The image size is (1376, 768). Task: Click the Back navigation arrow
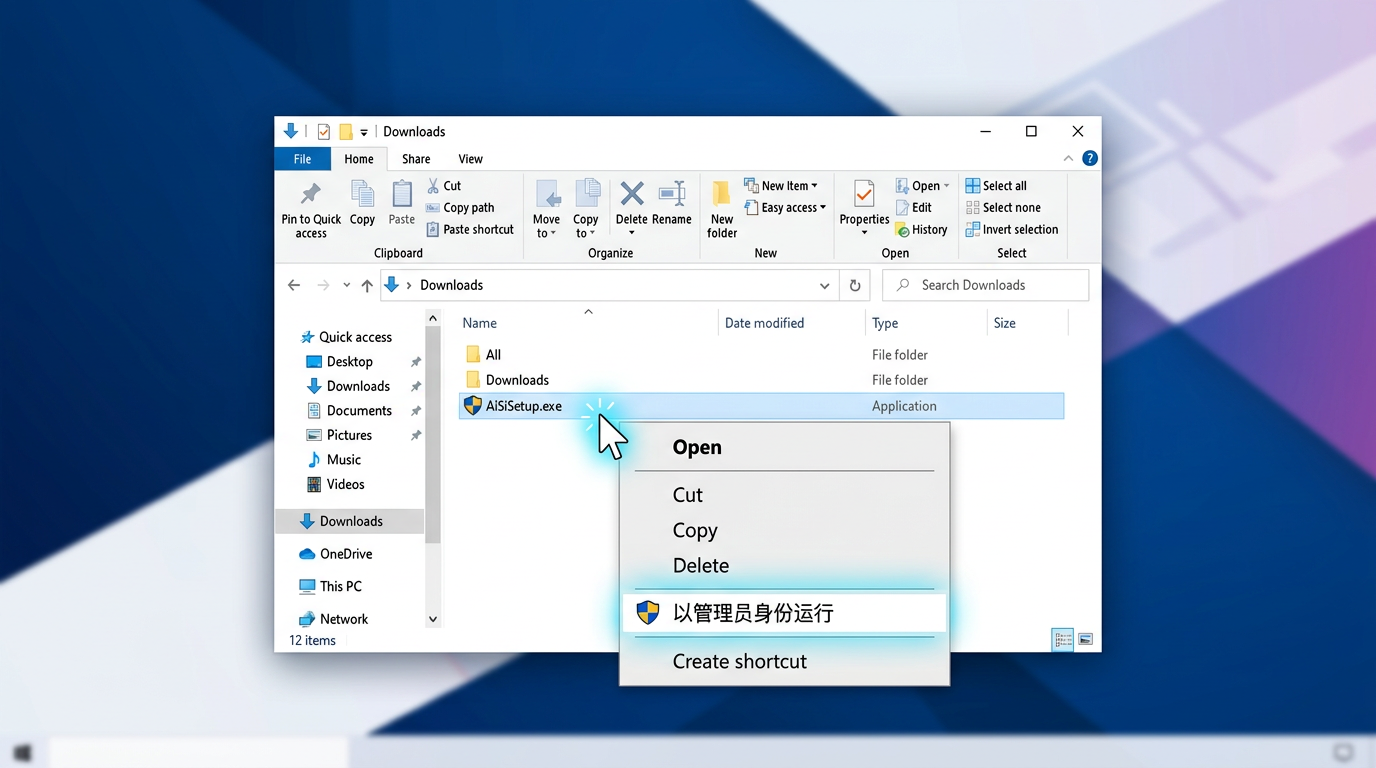pos(294,285)
